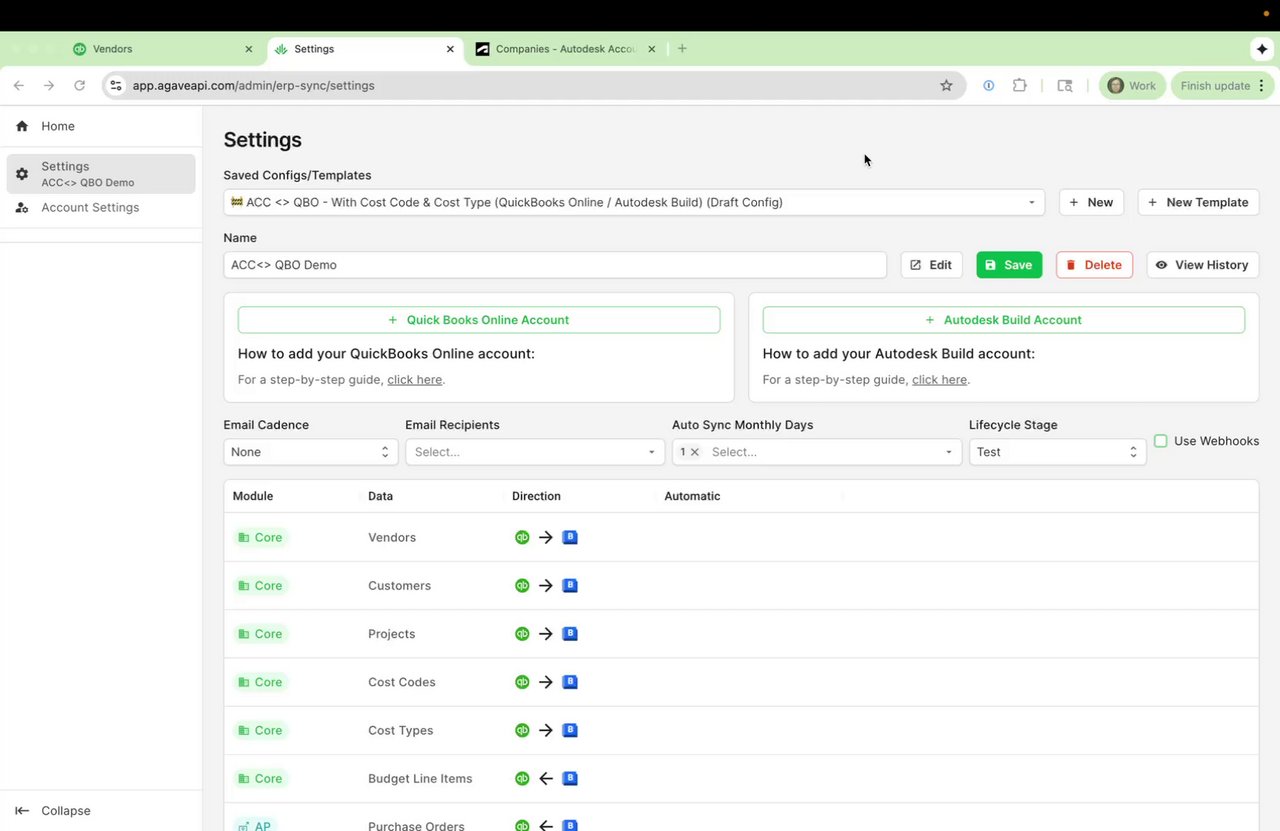Image resolution: width=1280 pixels, height=831 pixels.
Task: Remove the "1" tag from Auto Sync Monthly Days
Action: coord(695,452)
